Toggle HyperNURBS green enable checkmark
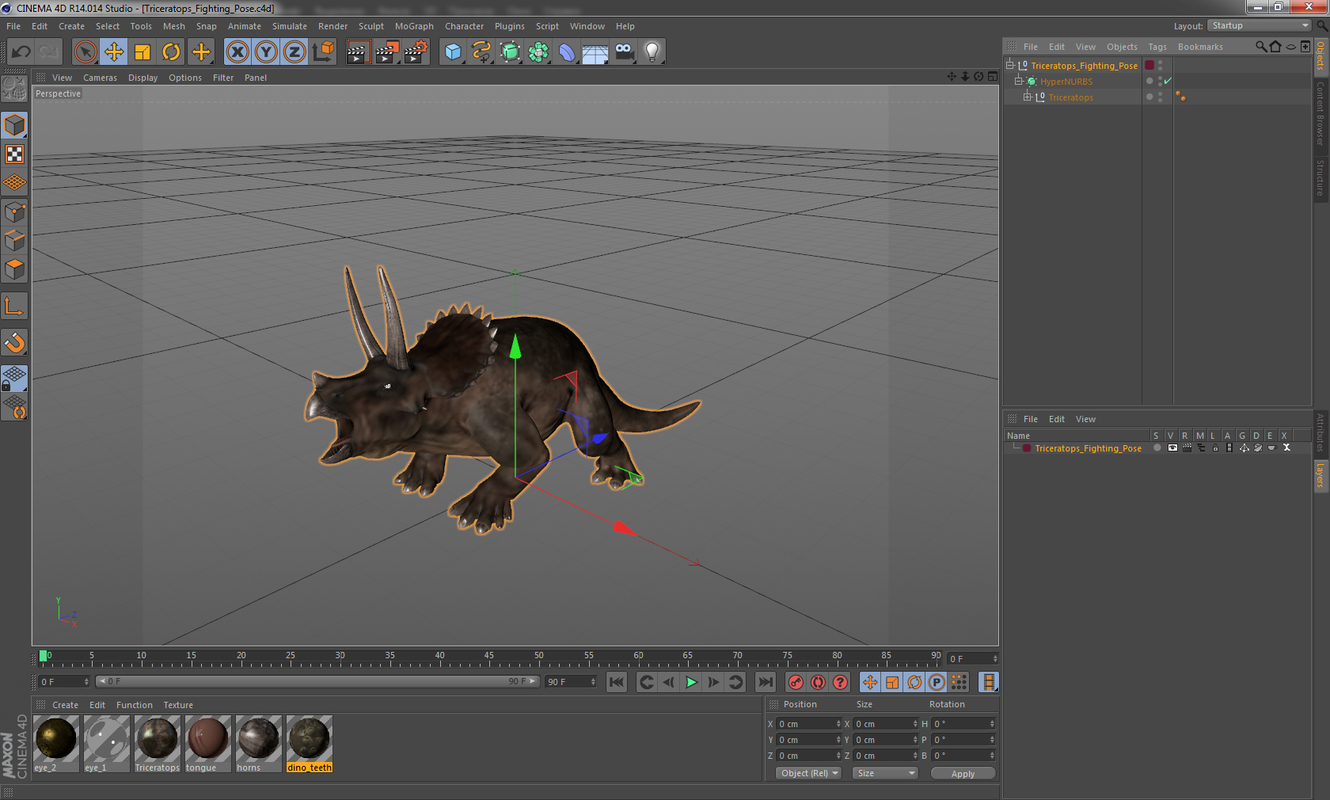 (1168, 81)
